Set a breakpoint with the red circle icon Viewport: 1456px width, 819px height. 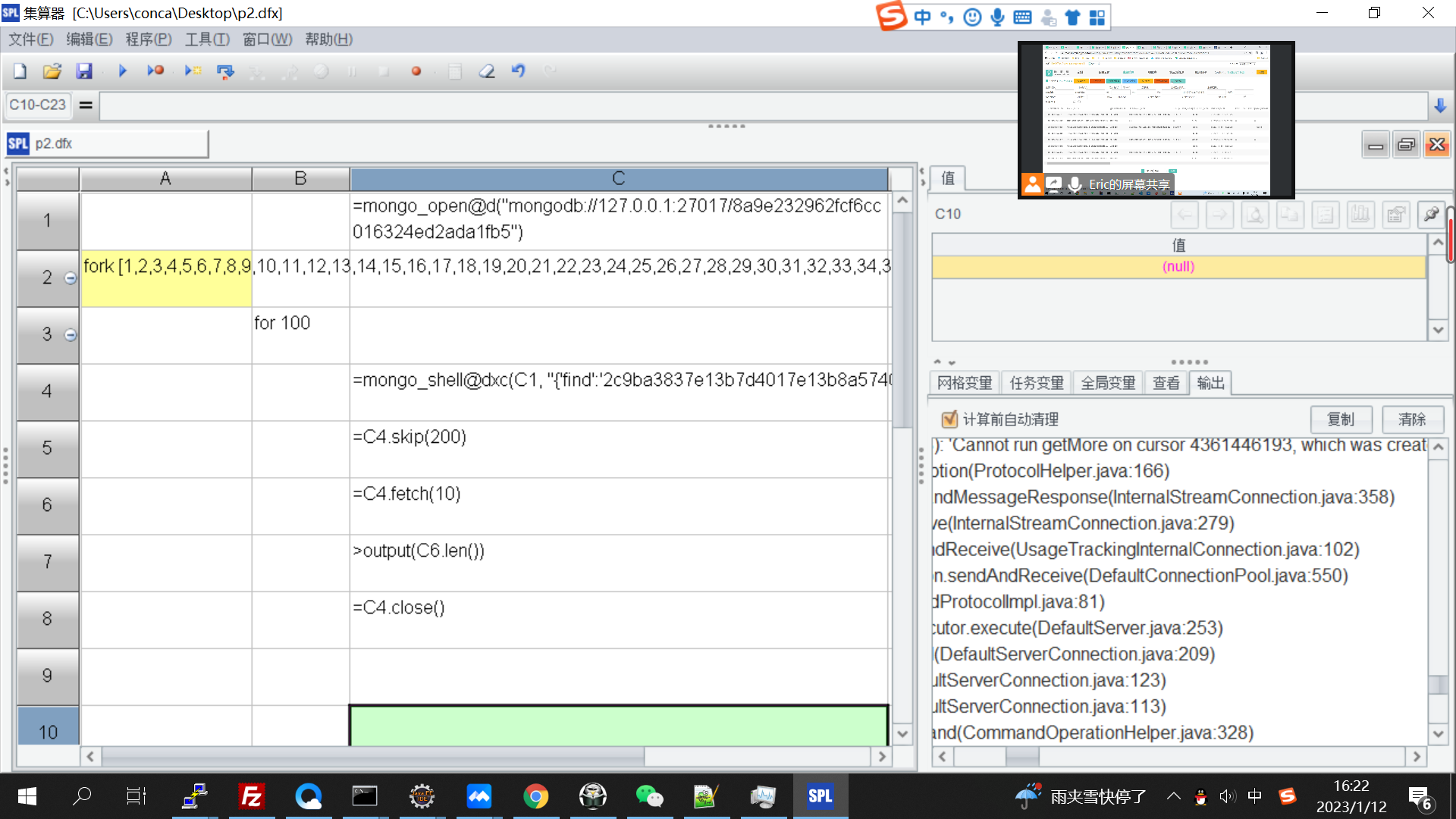pos(416,71)
